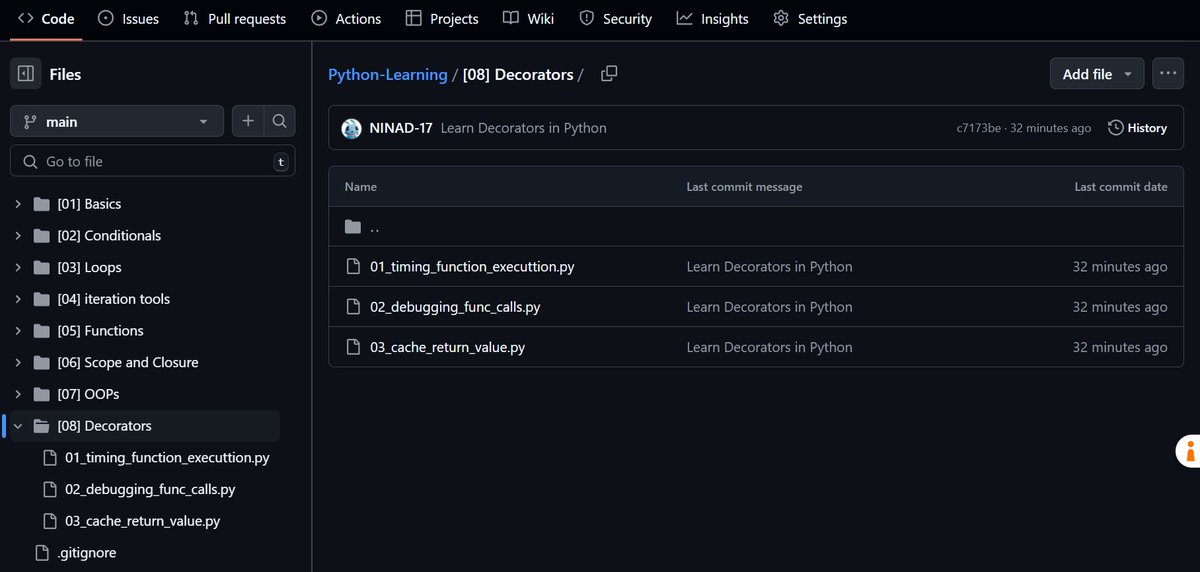The image size is (1200, 572).
Task: Select [03] Loops folder in tree
Action: [x=89, y=268]
